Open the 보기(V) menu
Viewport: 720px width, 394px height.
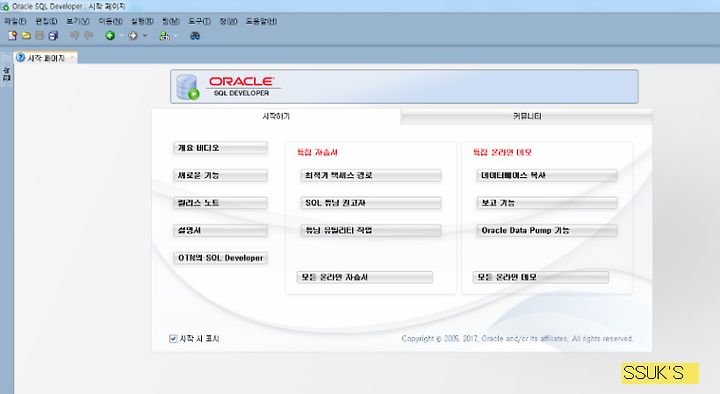pyautogui.click(x=78, y=21)
